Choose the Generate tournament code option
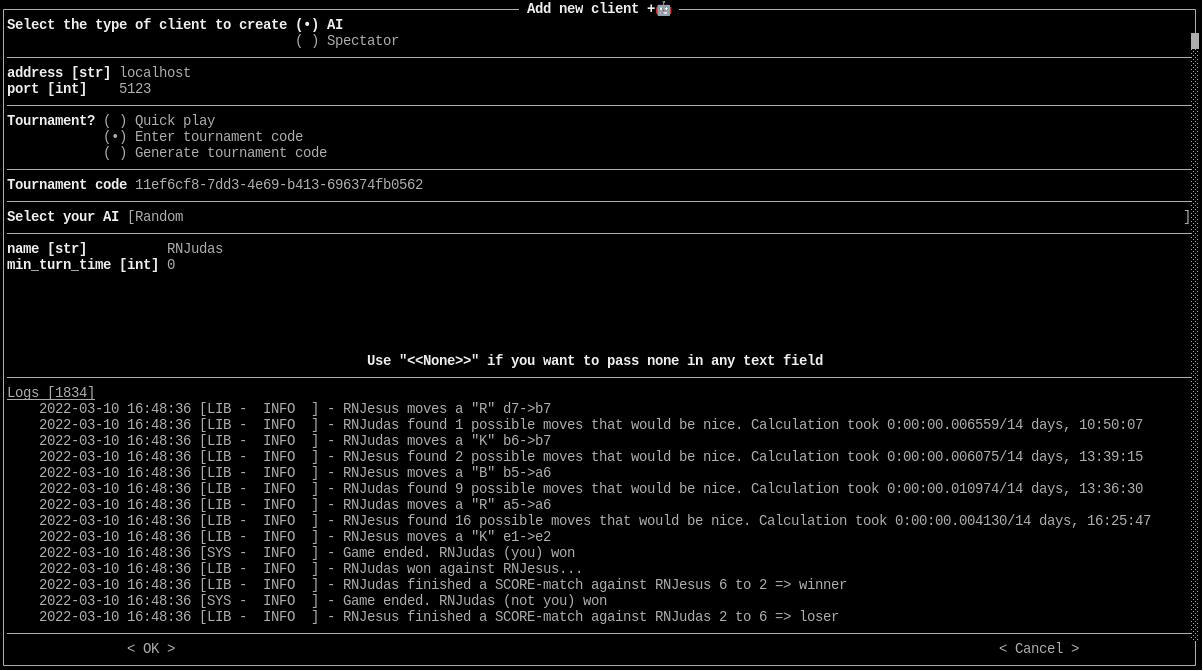The height and width of the screenshot is (671, 1203). tap(215, 153)
